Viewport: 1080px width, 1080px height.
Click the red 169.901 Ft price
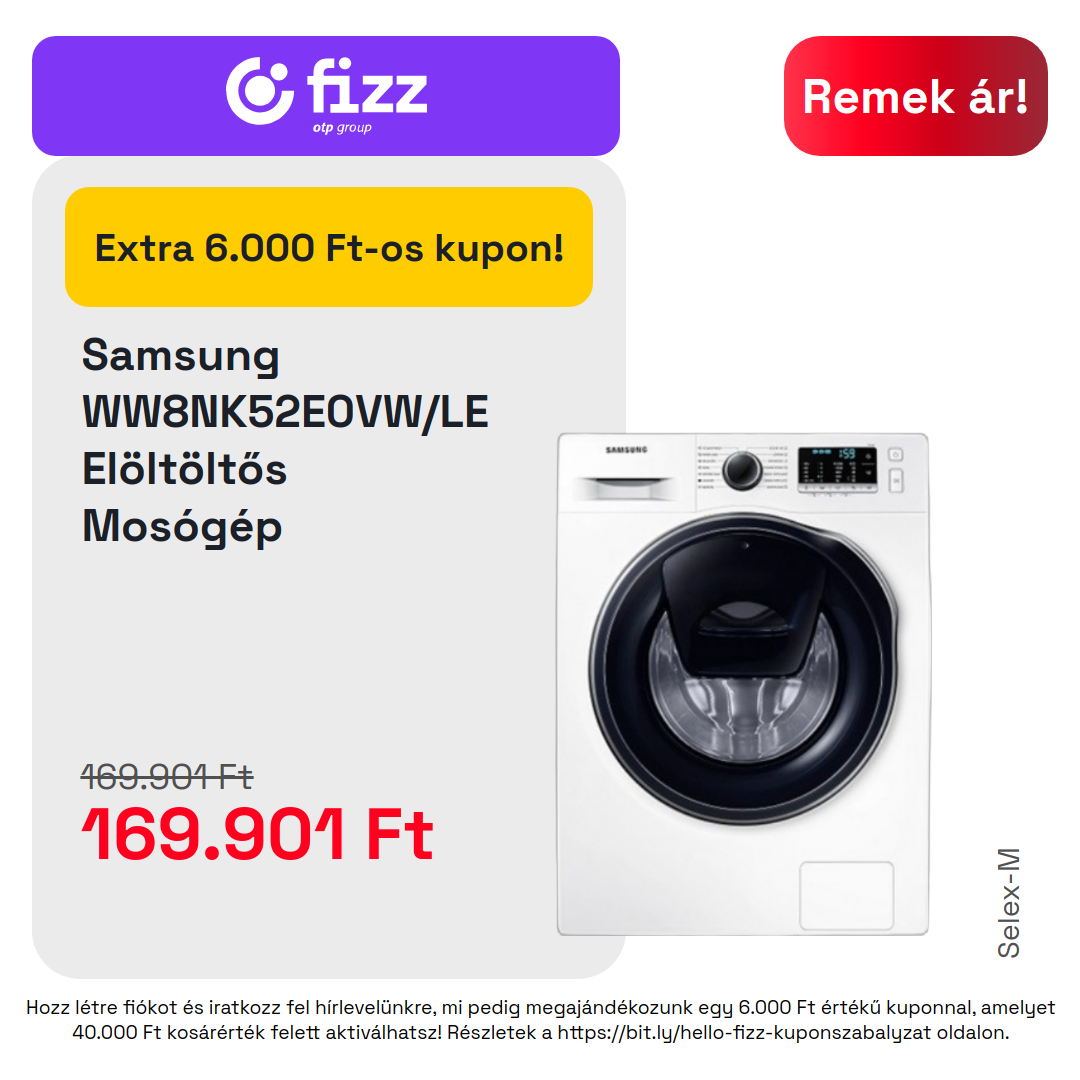(x=257, y=835)
